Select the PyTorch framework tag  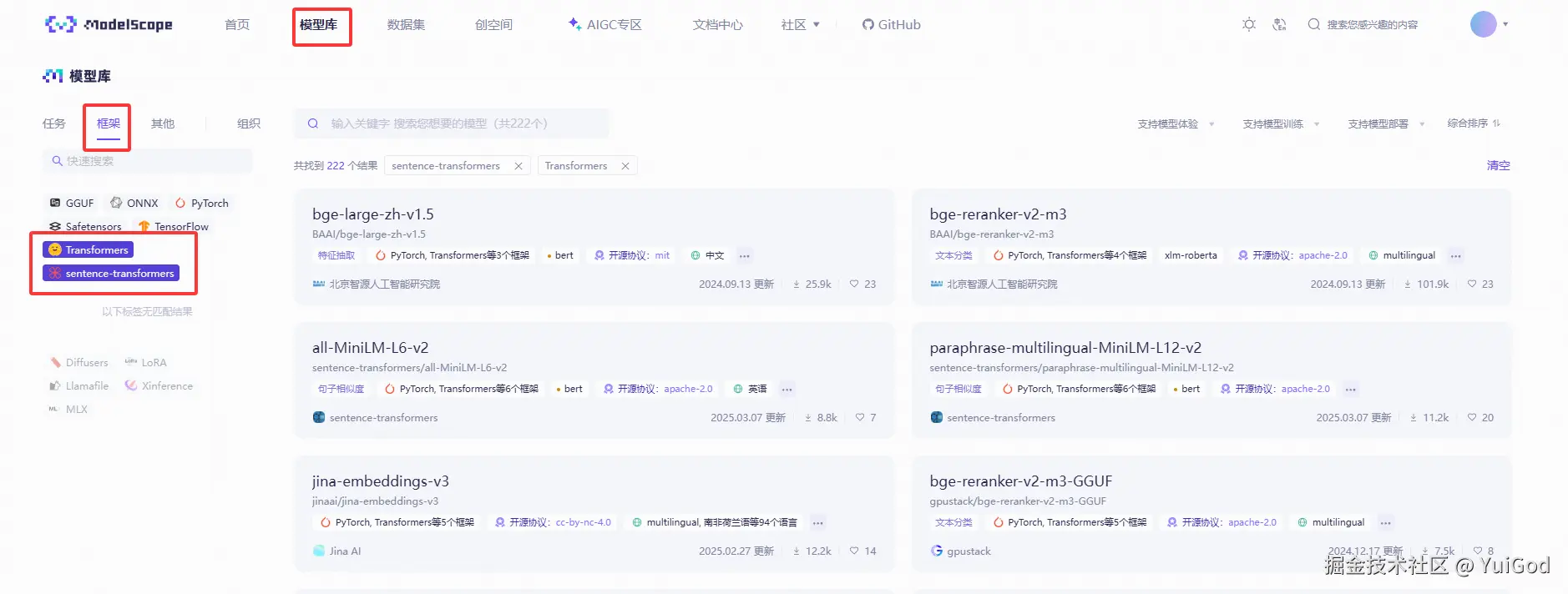tap(201, 203)
